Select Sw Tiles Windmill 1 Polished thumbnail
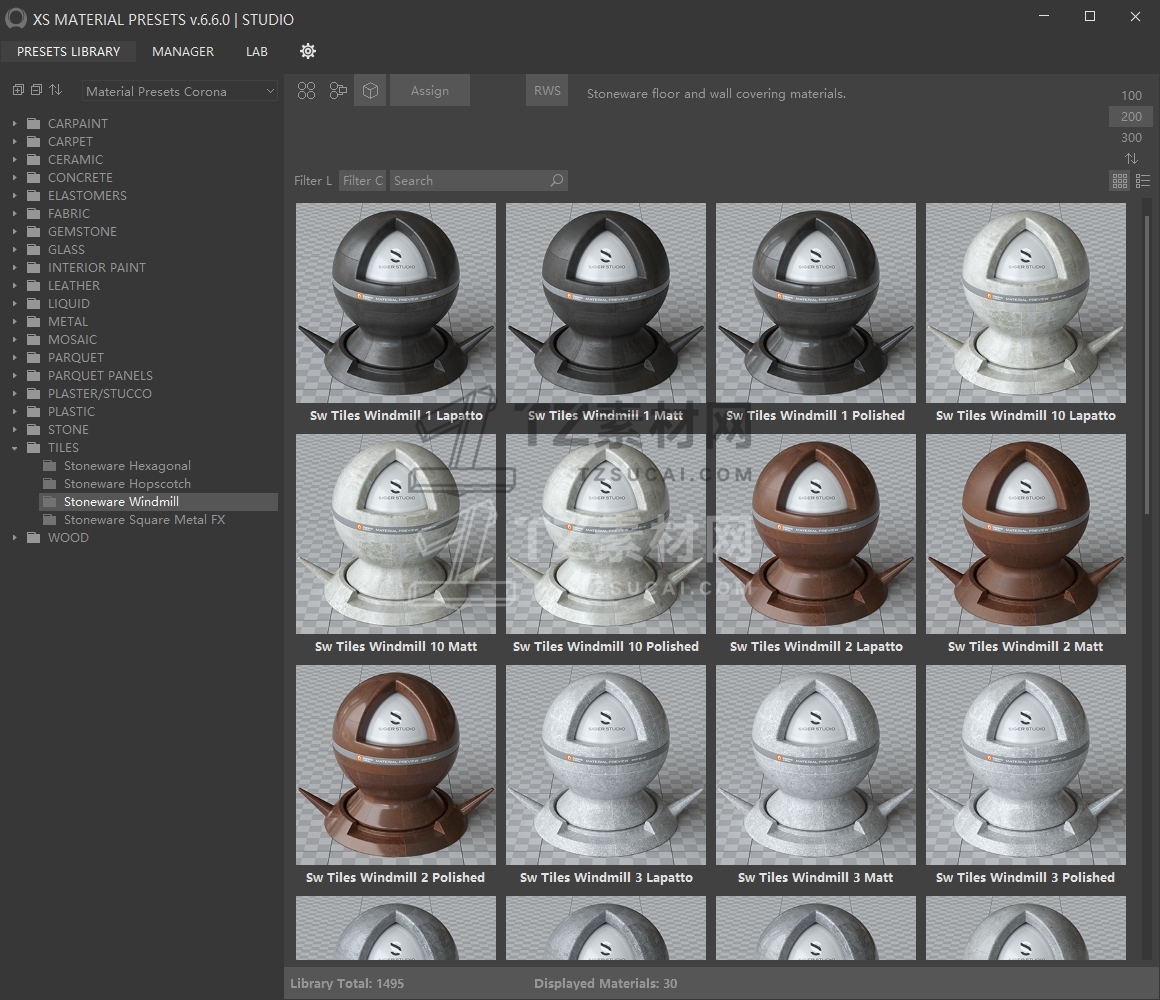1160x1000 pixels. pos(816,303)
